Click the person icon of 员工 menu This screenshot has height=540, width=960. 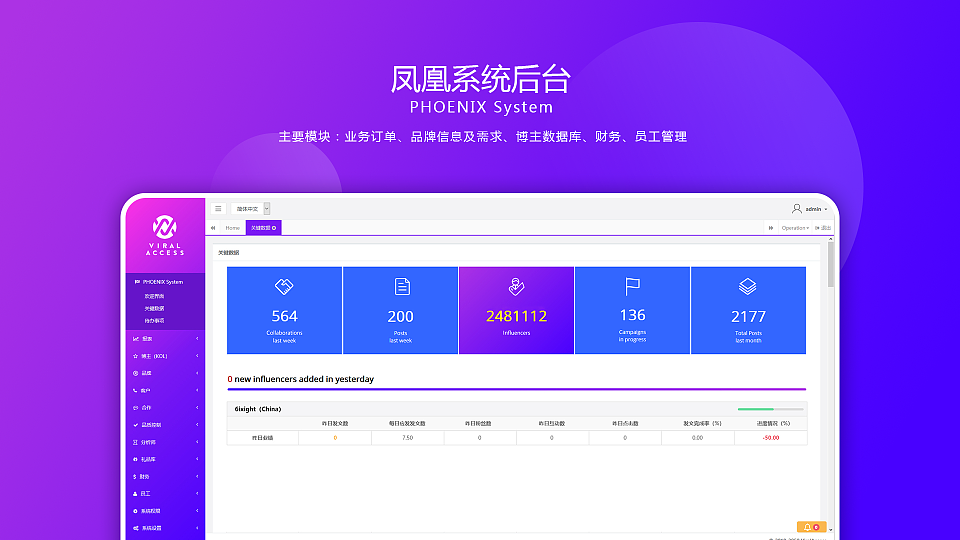135,493
